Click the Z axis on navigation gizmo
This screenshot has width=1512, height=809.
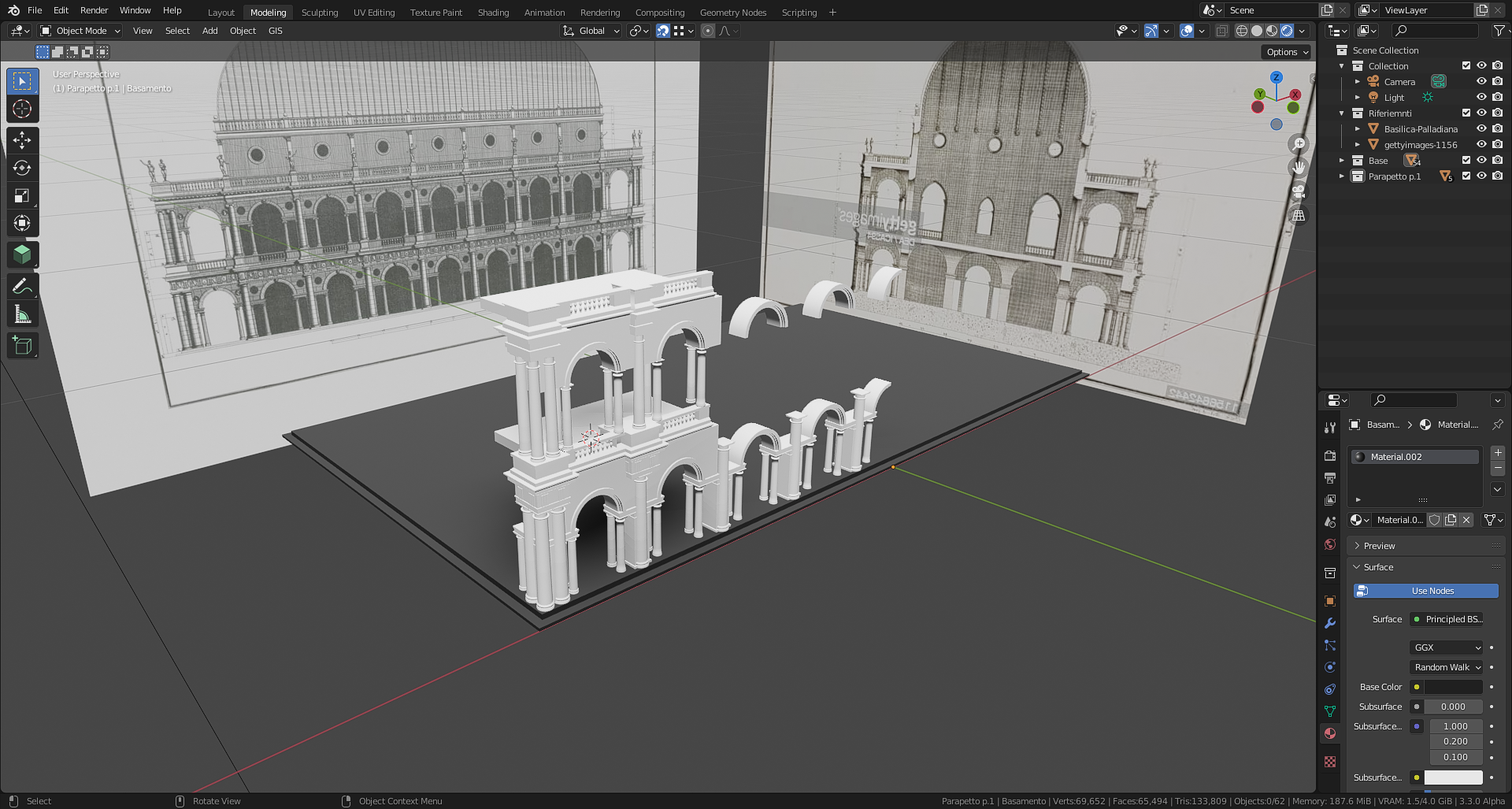coord(1277,77)
